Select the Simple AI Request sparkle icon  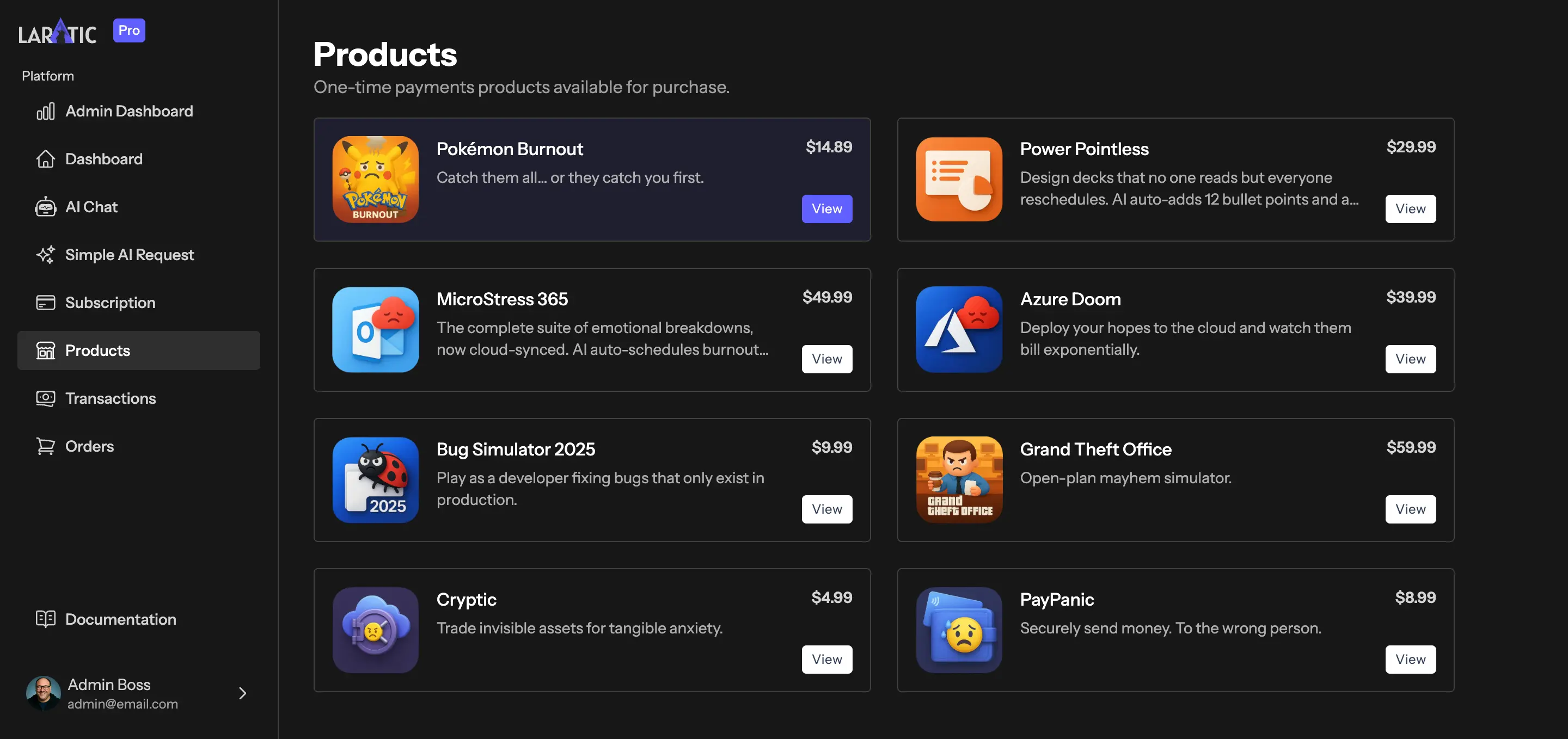coord(46,254)
